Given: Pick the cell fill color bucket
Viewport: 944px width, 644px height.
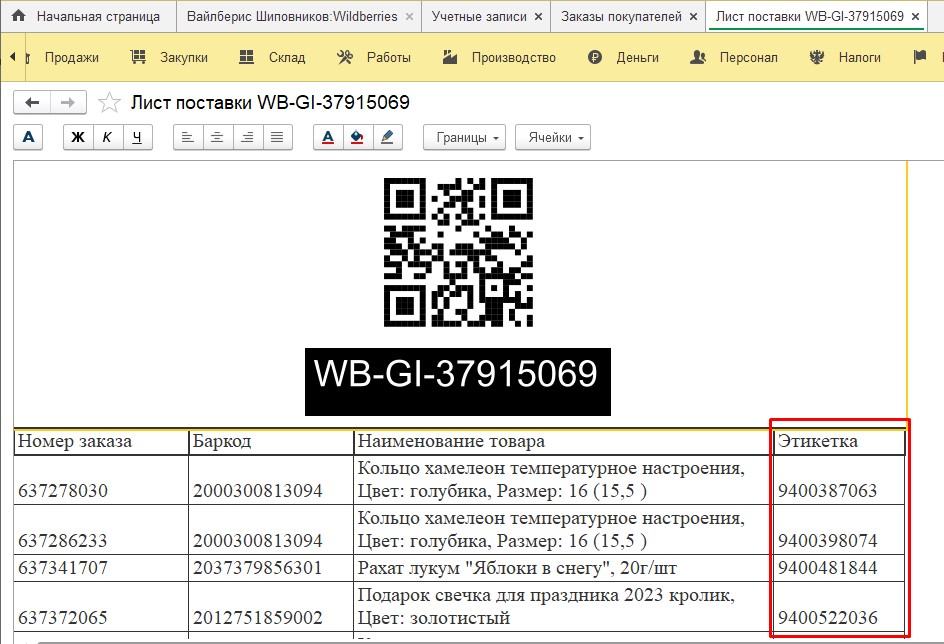Looking at the screenshot, I should pyautogui.click(x=358, y=137).
